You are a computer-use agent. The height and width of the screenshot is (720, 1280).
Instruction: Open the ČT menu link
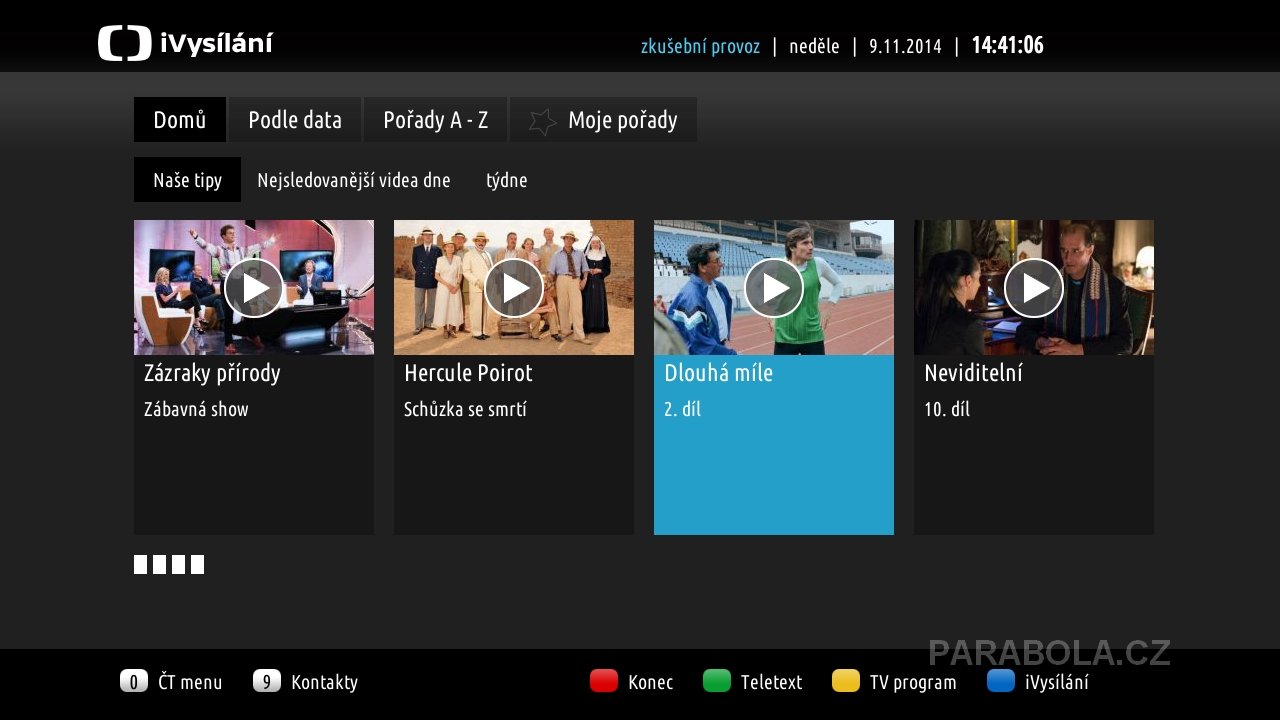pos(190,682)
